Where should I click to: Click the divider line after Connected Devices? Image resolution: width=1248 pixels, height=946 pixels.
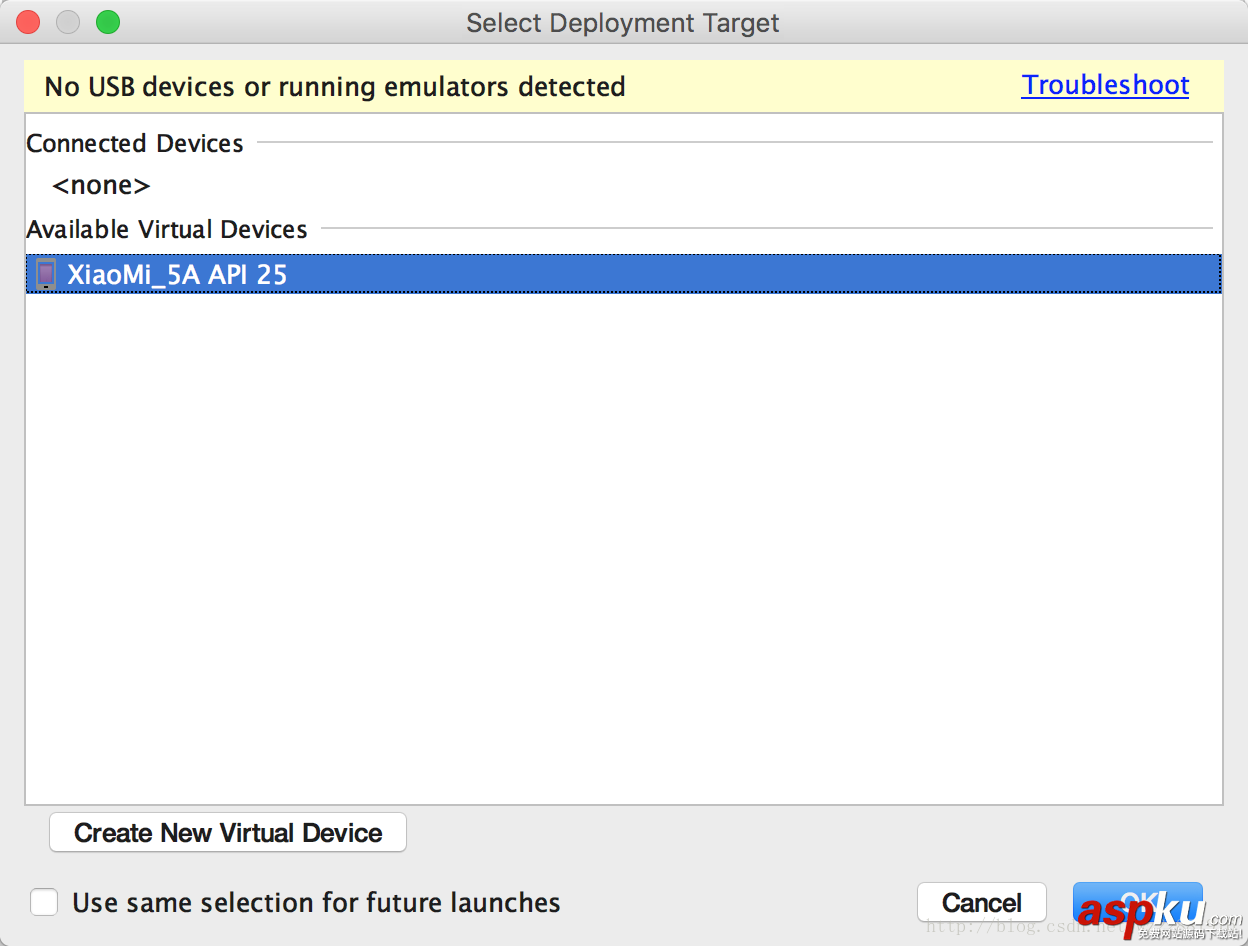pos(735,143)
